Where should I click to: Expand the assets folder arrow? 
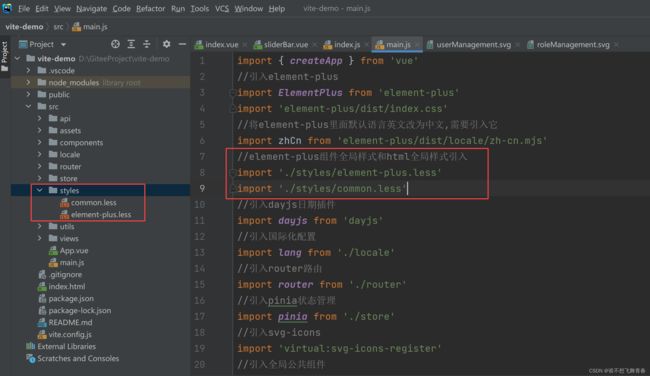(39, 131)
